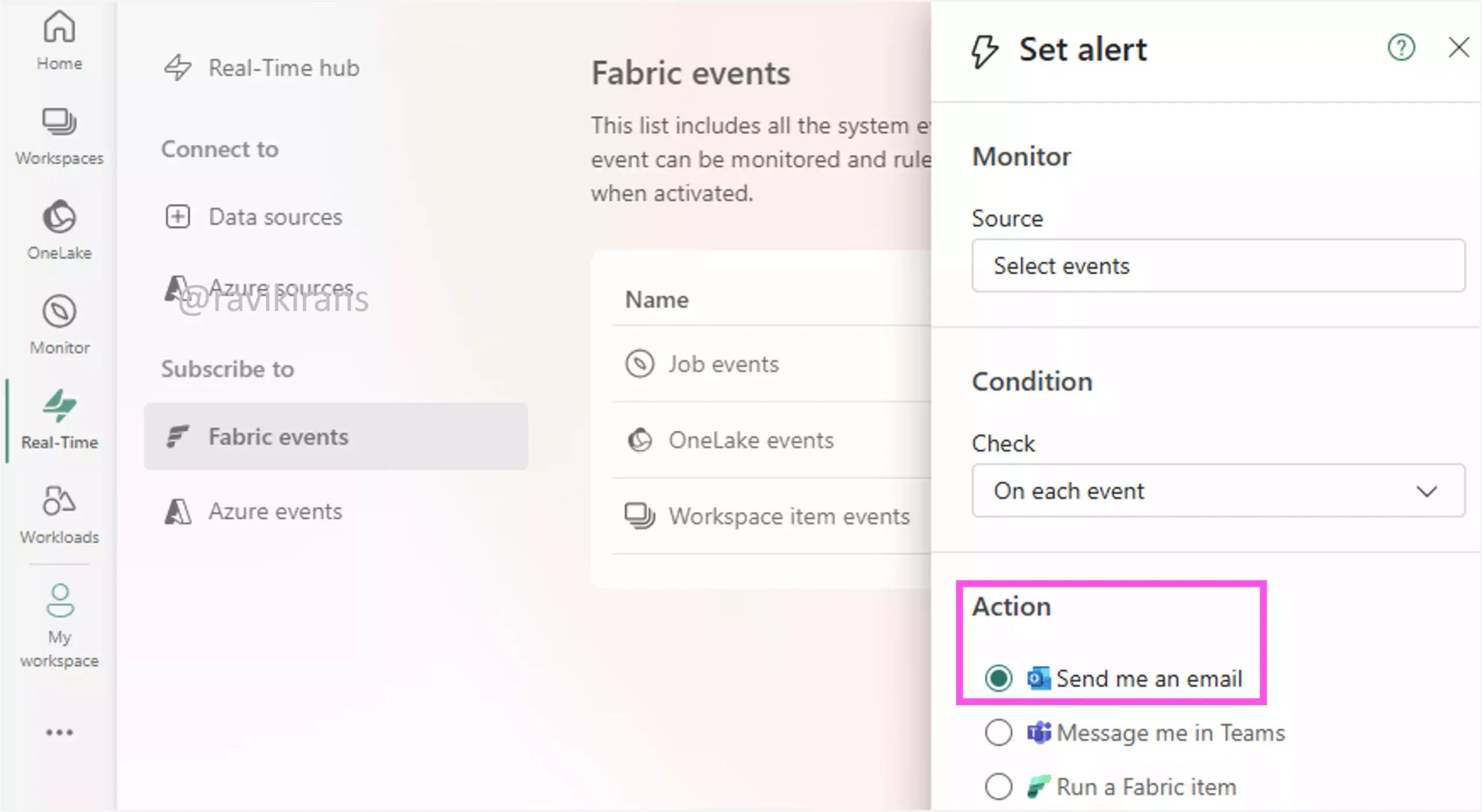Click the Data sources plus icon
The width and height of the screenshot is (1482, 812).
pyautogui.click(x=177, y=216)
